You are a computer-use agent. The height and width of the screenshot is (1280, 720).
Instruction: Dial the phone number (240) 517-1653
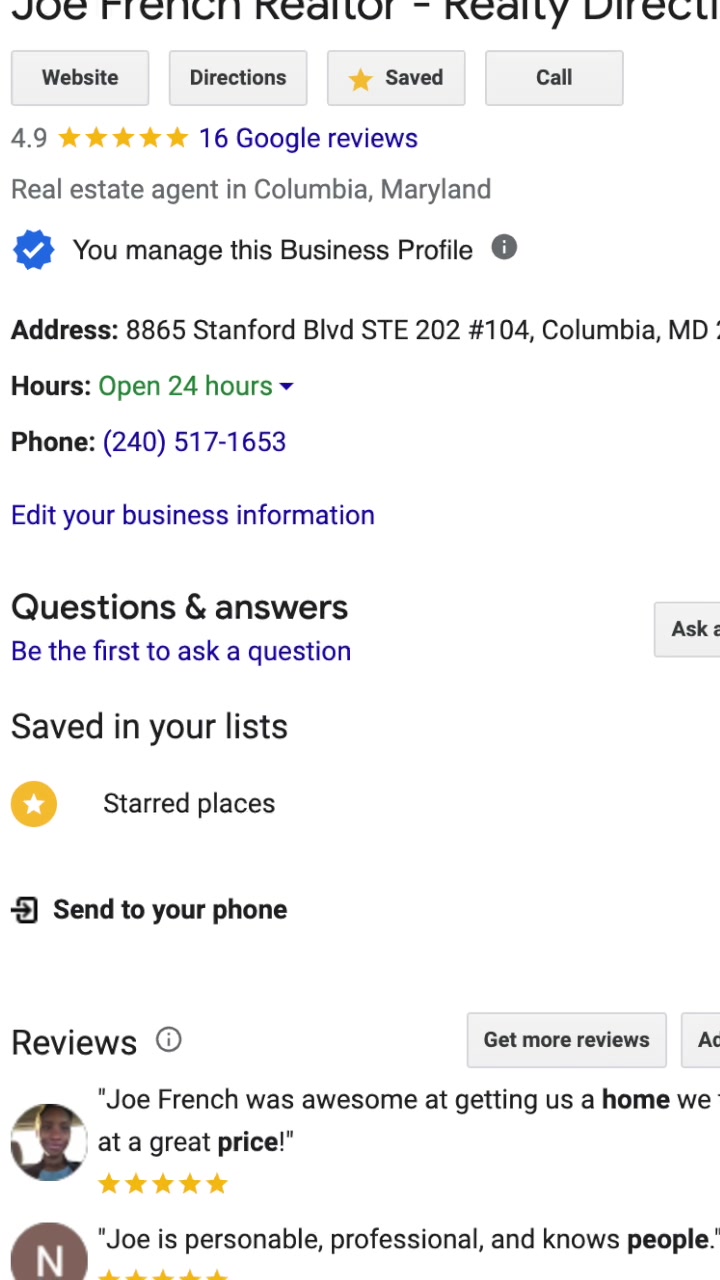[194, 442]
